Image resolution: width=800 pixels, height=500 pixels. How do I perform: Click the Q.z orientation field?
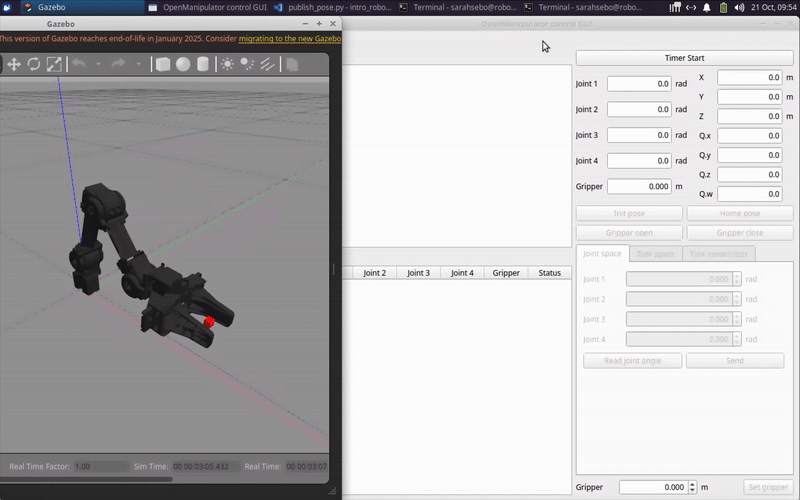749,174
